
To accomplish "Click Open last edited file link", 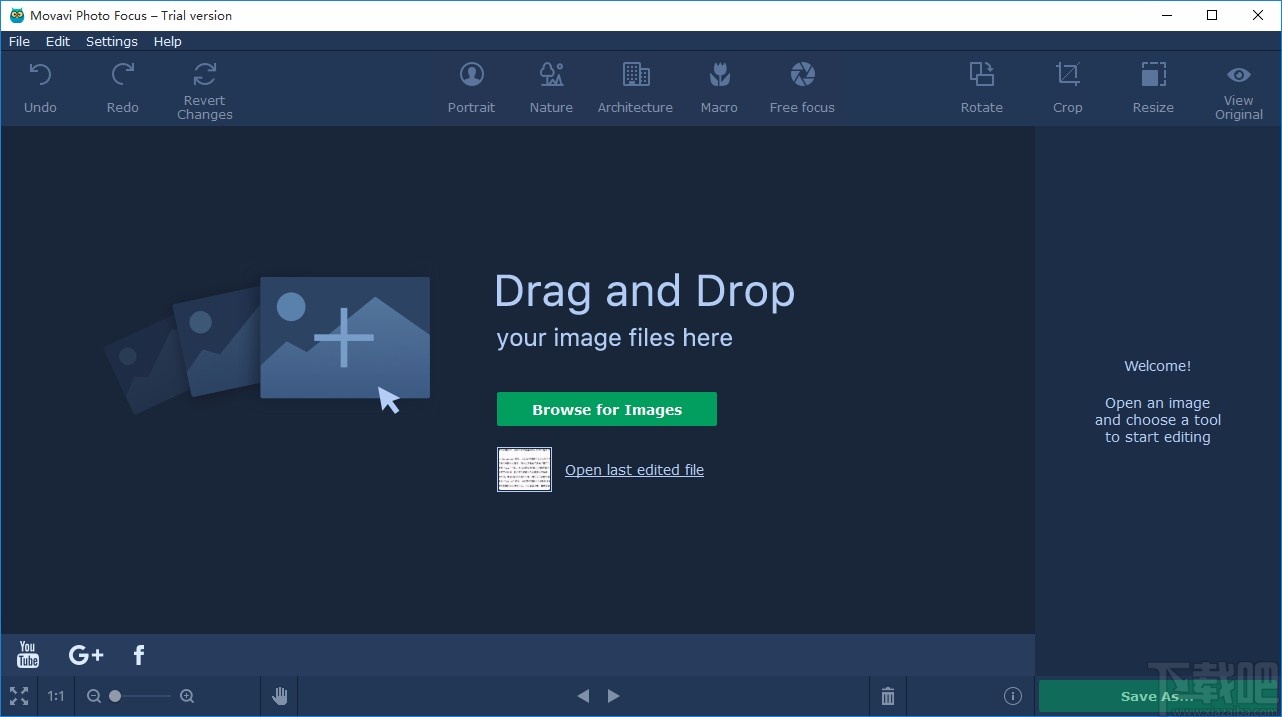I will [634, 470].
